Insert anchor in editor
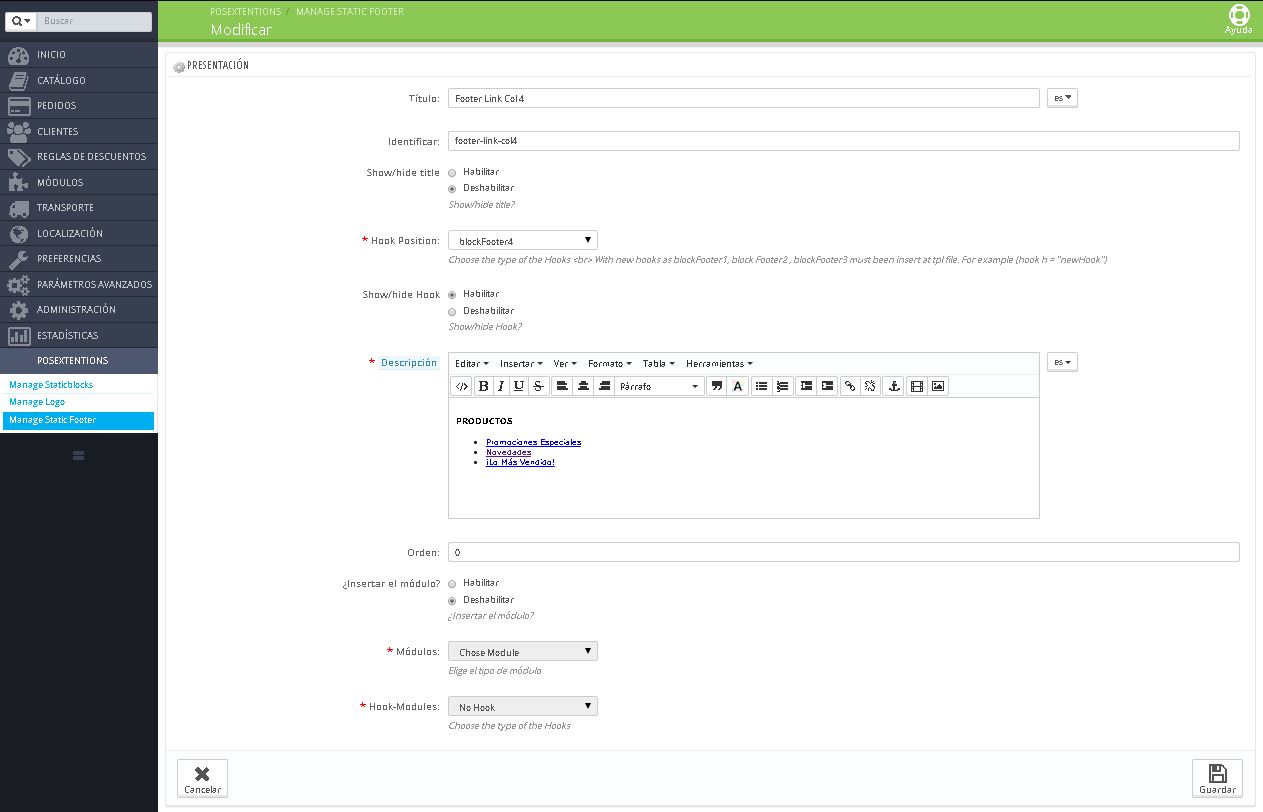 pyautogui.click(x=893, y=386)
